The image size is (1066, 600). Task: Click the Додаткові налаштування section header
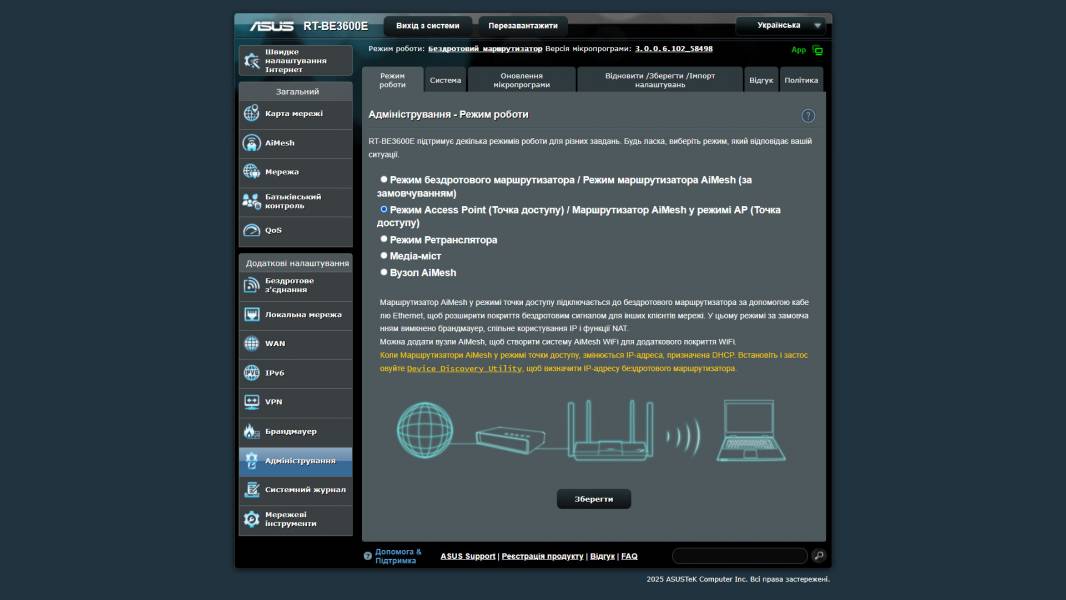click(x=297, y=263)
